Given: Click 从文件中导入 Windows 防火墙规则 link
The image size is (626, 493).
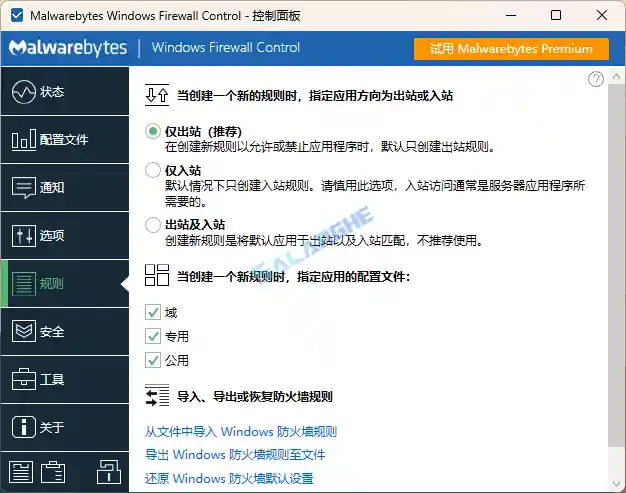Looking at the screenshot, I should coord(241,432).
